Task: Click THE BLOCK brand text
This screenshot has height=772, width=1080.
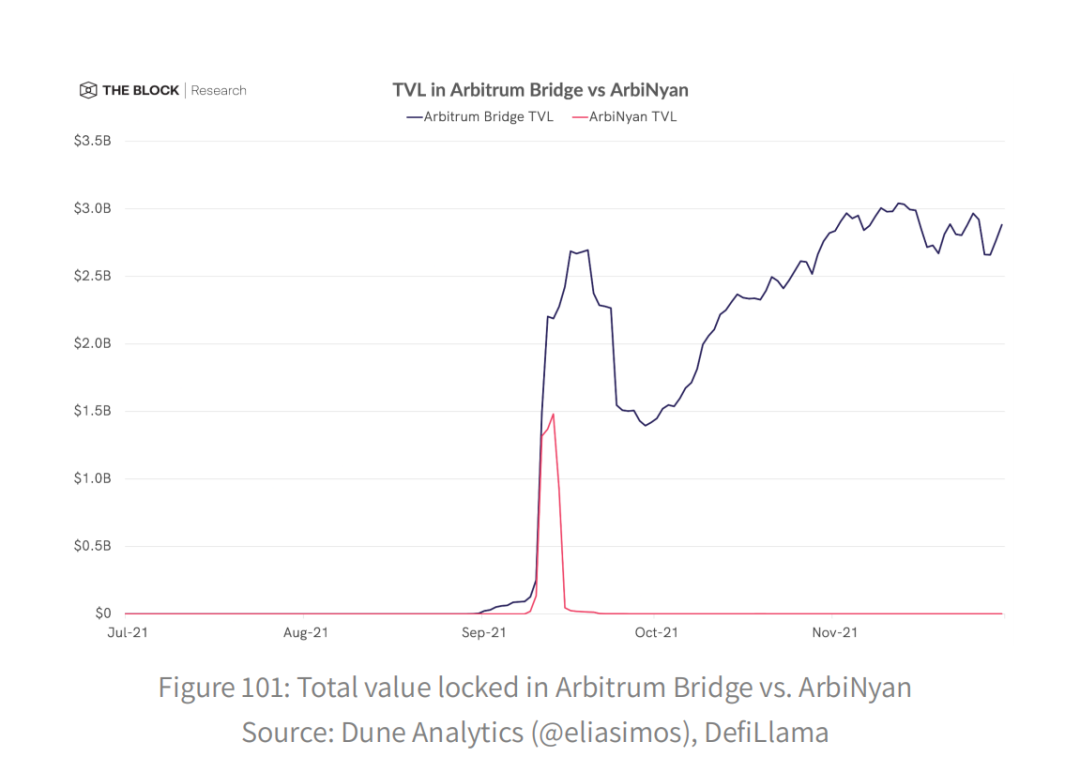Action: [141, 90]
